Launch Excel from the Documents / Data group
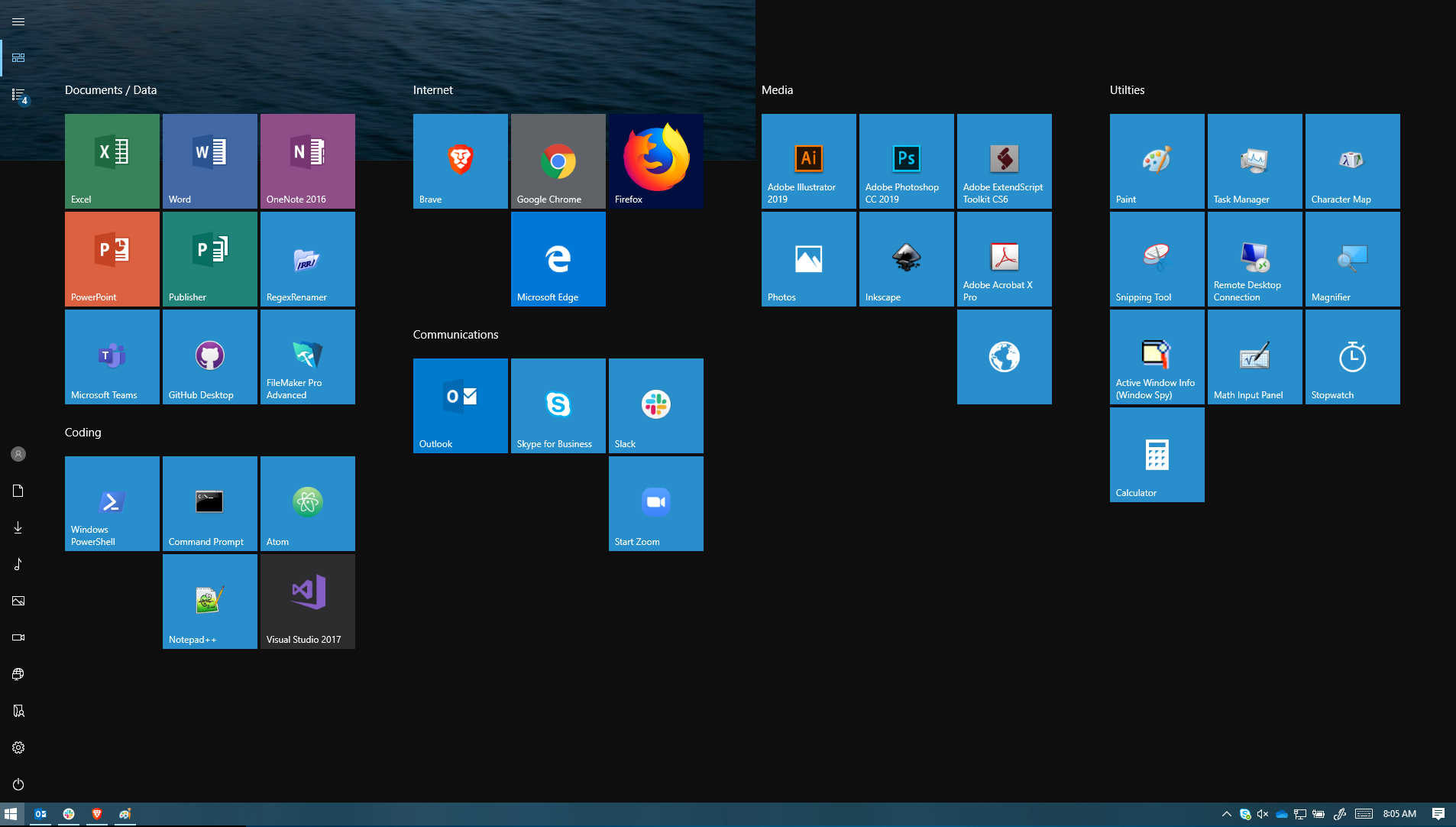 point(112,161)
